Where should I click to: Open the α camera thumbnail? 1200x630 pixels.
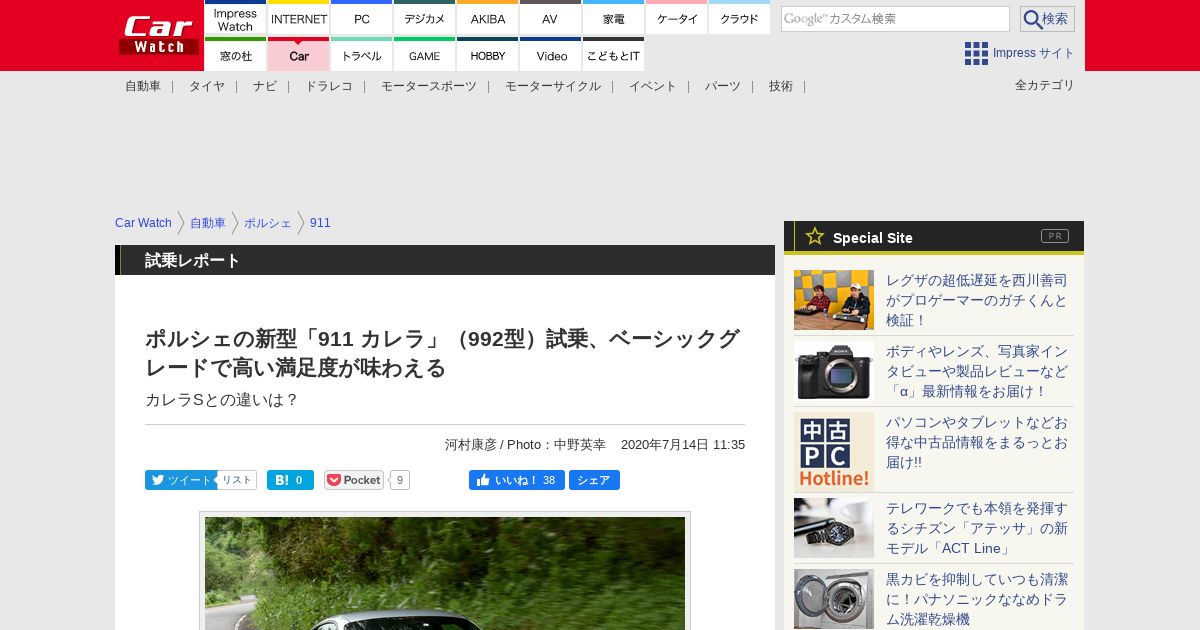coord(834,371)
